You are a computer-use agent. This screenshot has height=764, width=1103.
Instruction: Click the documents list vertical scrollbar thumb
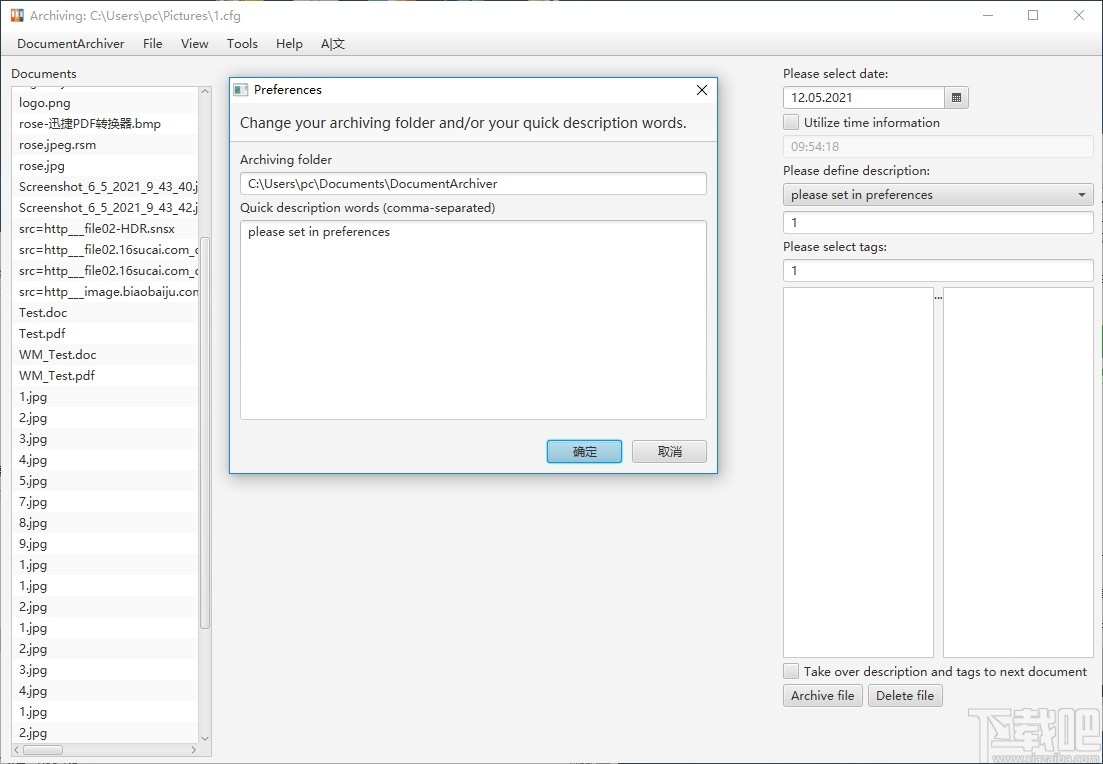(205, 433)
